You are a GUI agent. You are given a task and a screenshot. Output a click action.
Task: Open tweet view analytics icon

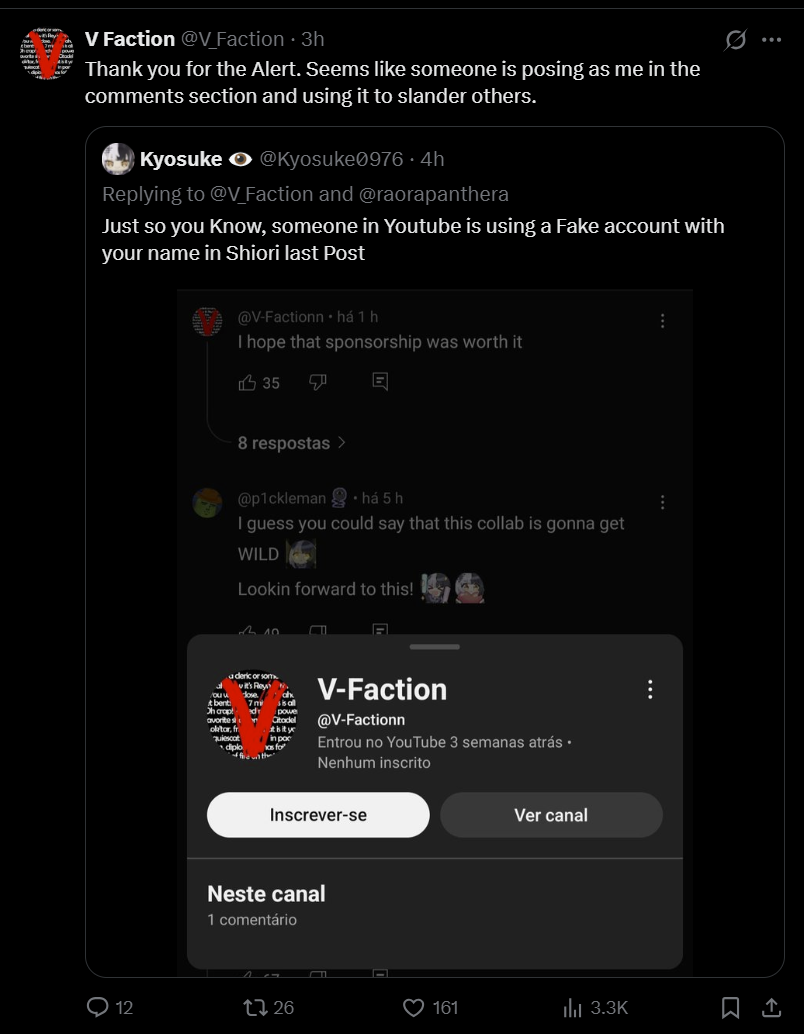(x=573, y=1007)
